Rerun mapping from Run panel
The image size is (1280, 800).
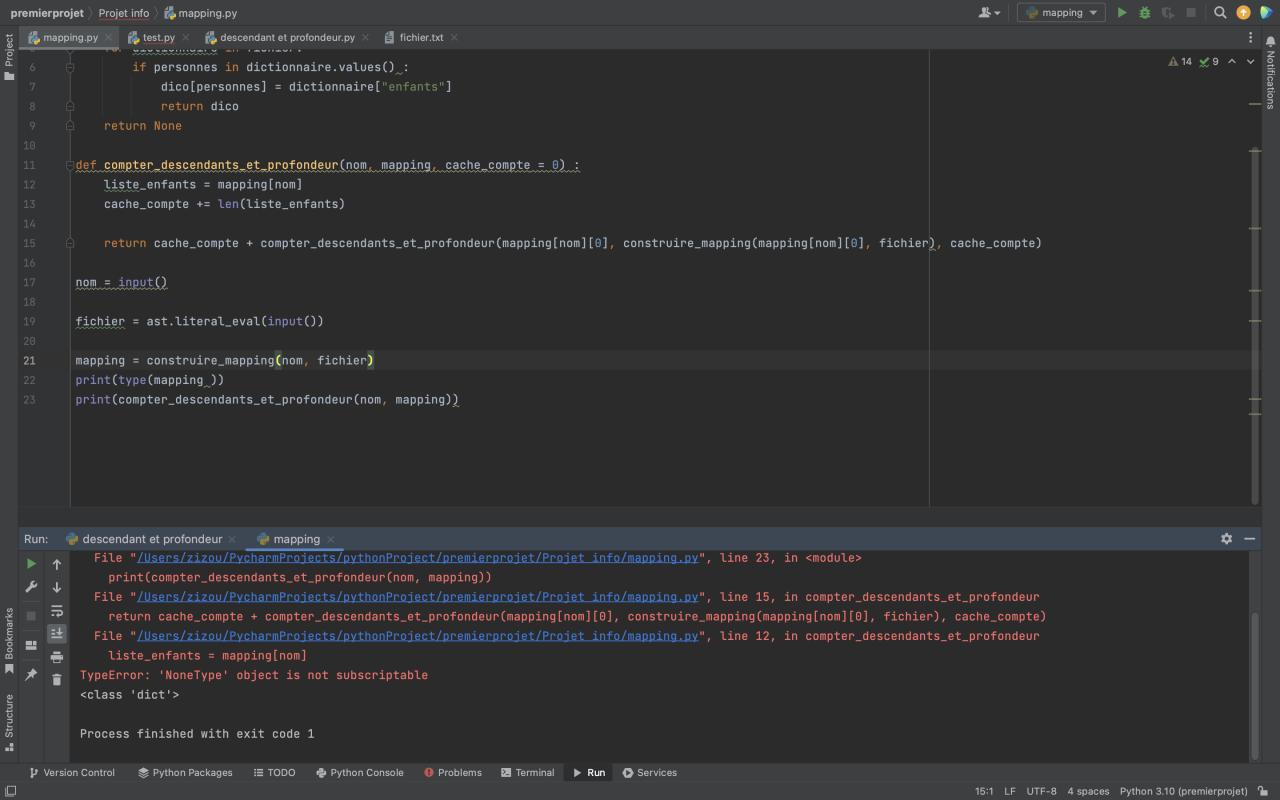[x=31, y=564]
